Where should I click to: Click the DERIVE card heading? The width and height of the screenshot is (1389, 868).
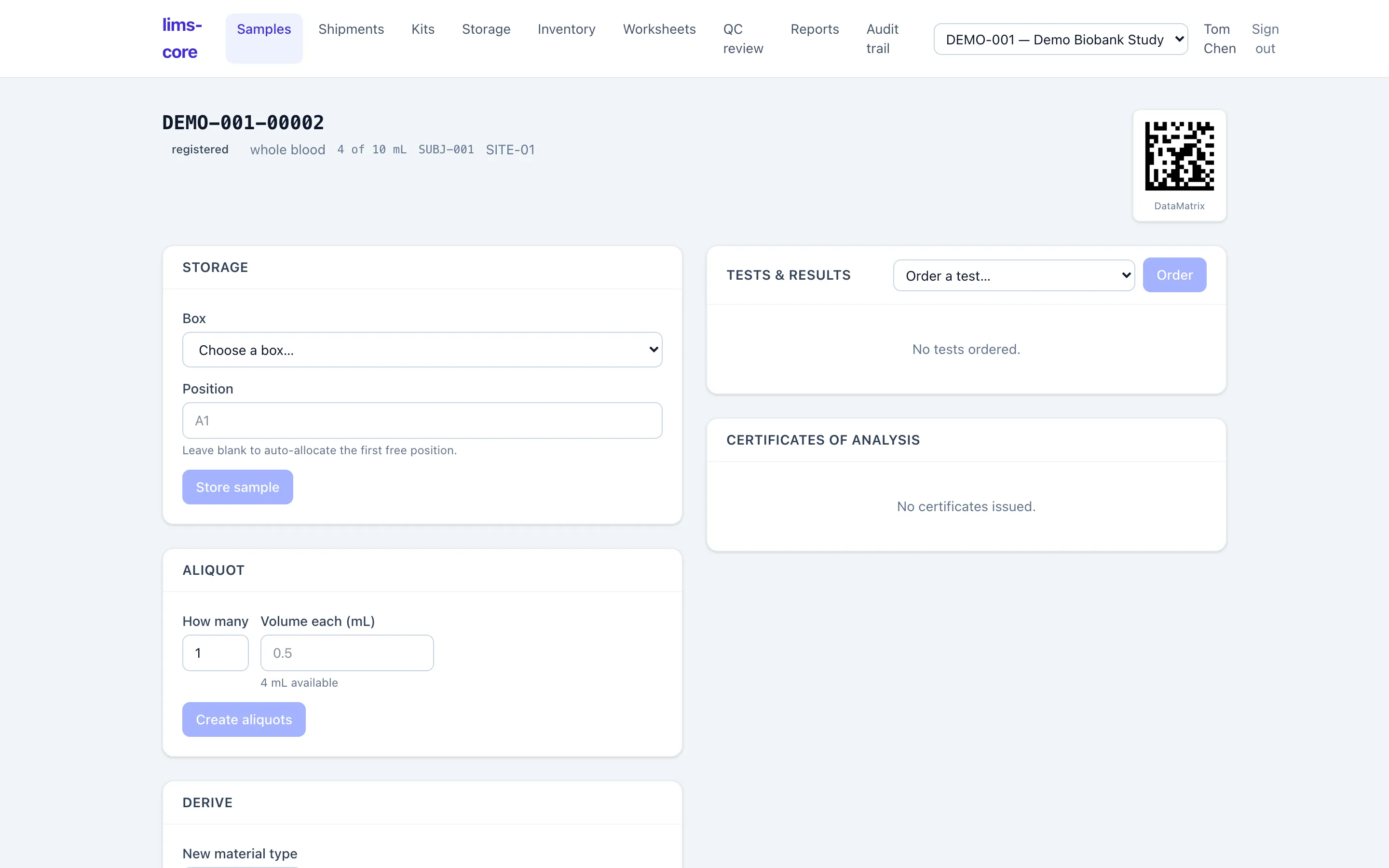click(207, 802)
